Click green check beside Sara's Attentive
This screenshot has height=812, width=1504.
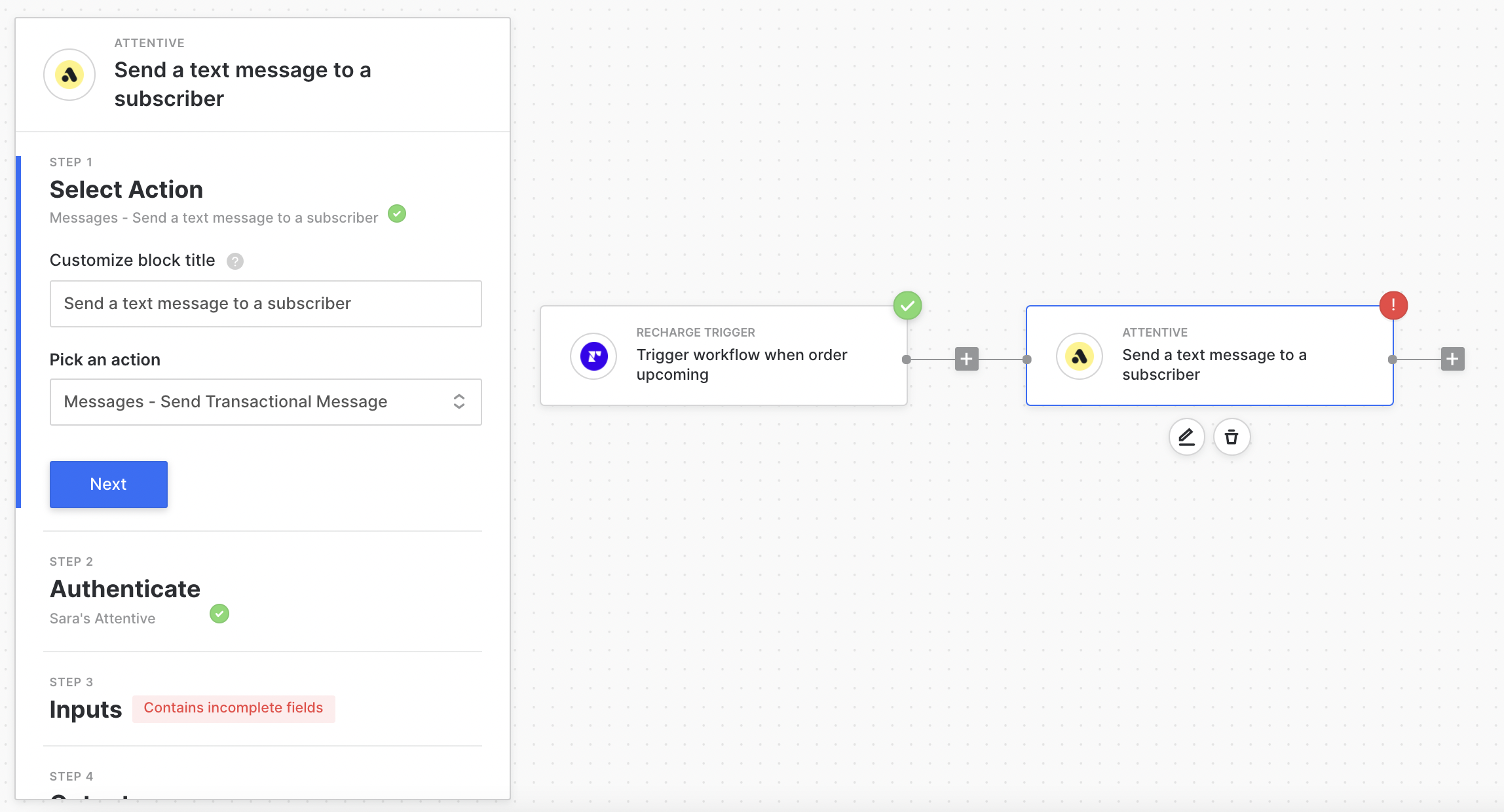click(219, 614)
